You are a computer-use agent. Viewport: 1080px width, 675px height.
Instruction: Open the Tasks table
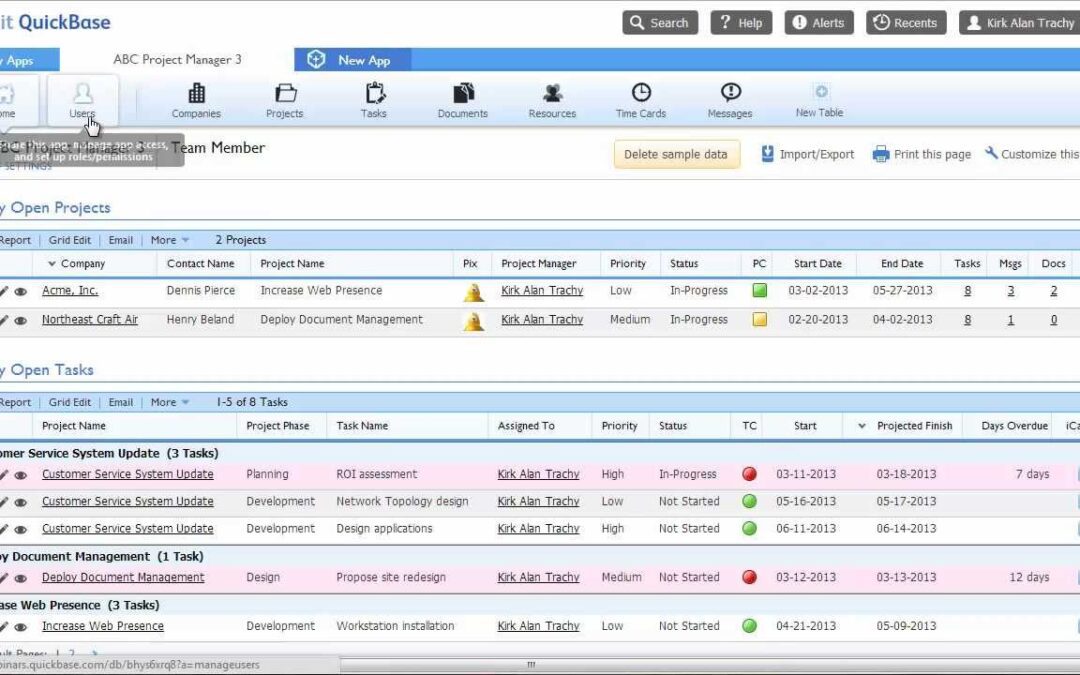point(373,101)
